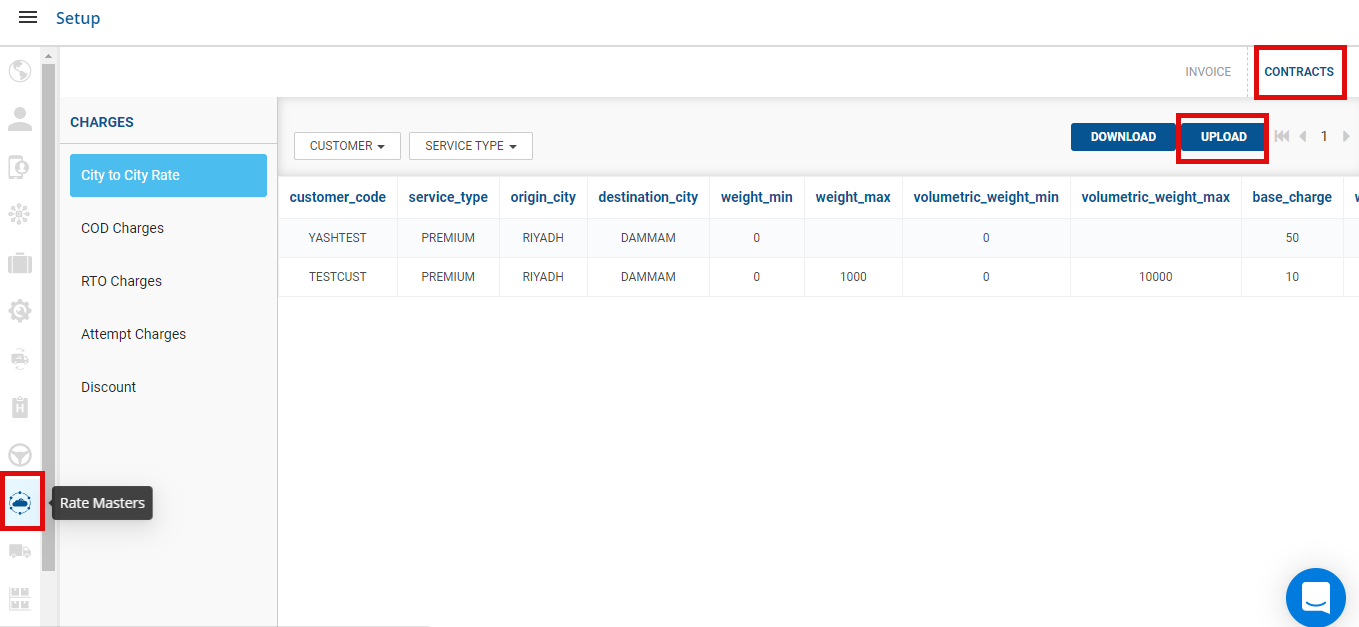
Task: Switch to the CONTRACTS tab
Action: tap(1298, 72)
